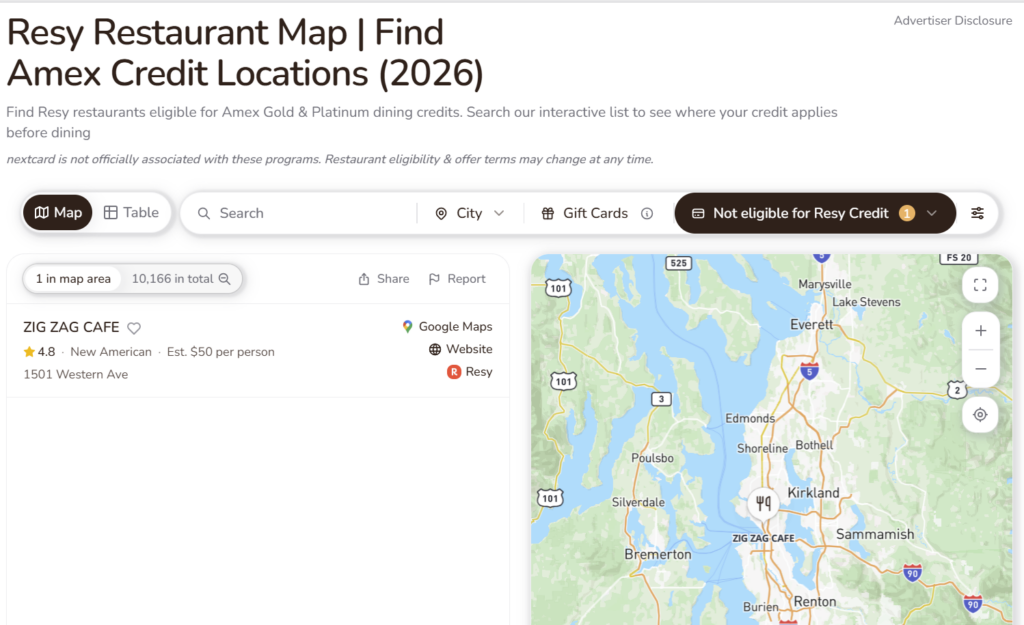Click the magnifier icon in search bar
Screen dimensions: 1024x625
coord(204,214)
